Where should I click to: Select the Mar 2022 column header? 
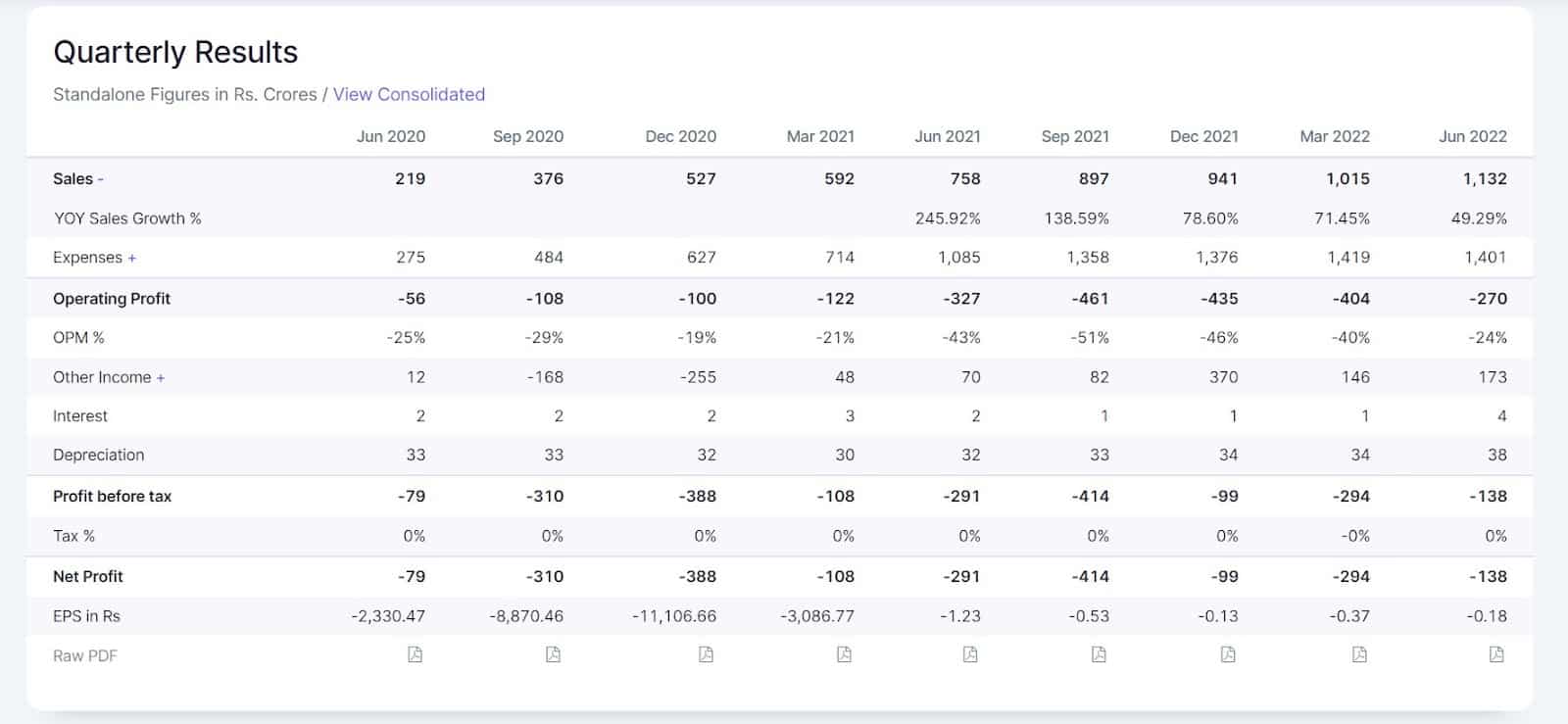1335,136
